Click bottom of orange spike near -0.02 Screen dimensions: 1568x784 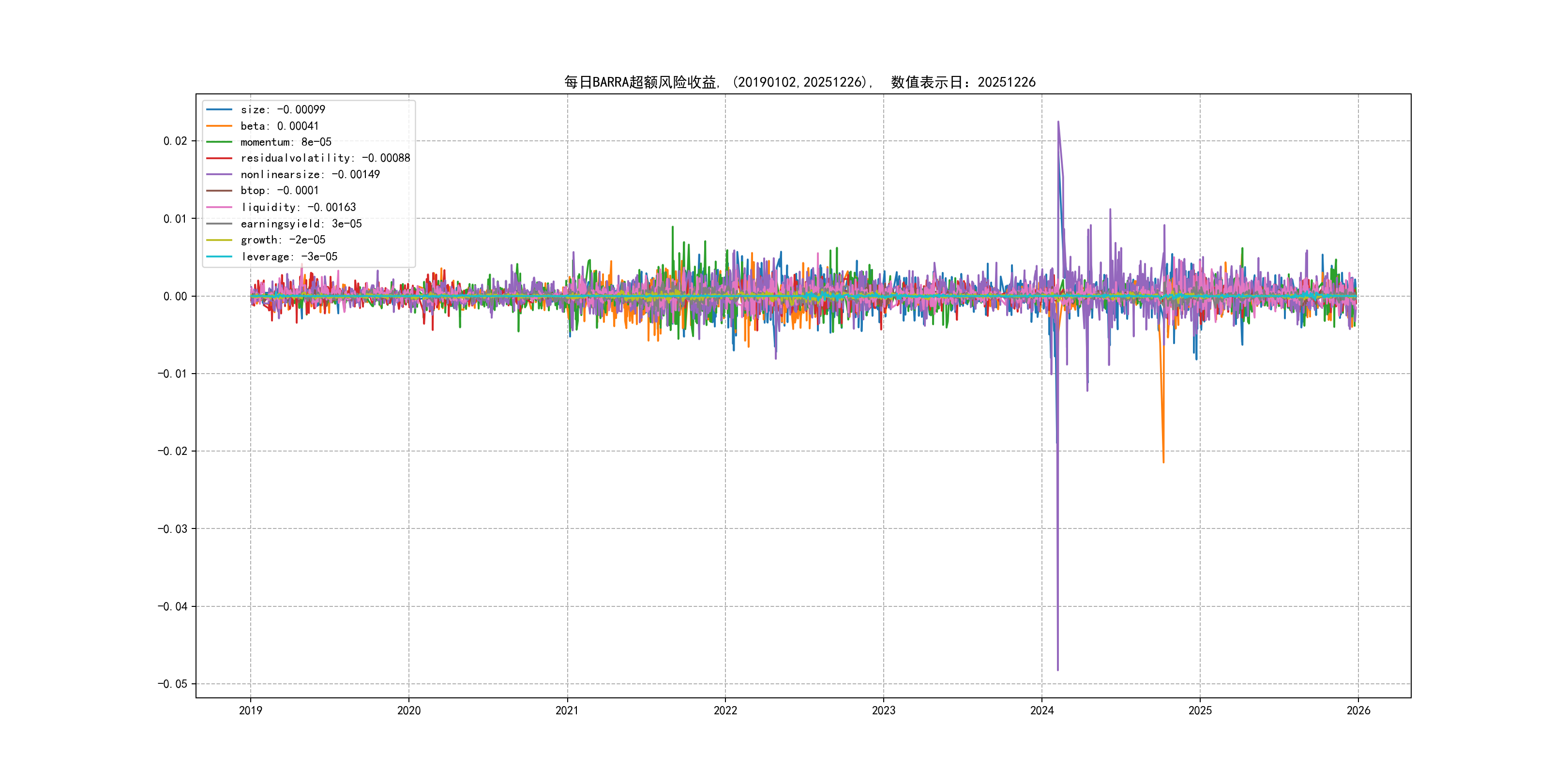coord(1163,462)
